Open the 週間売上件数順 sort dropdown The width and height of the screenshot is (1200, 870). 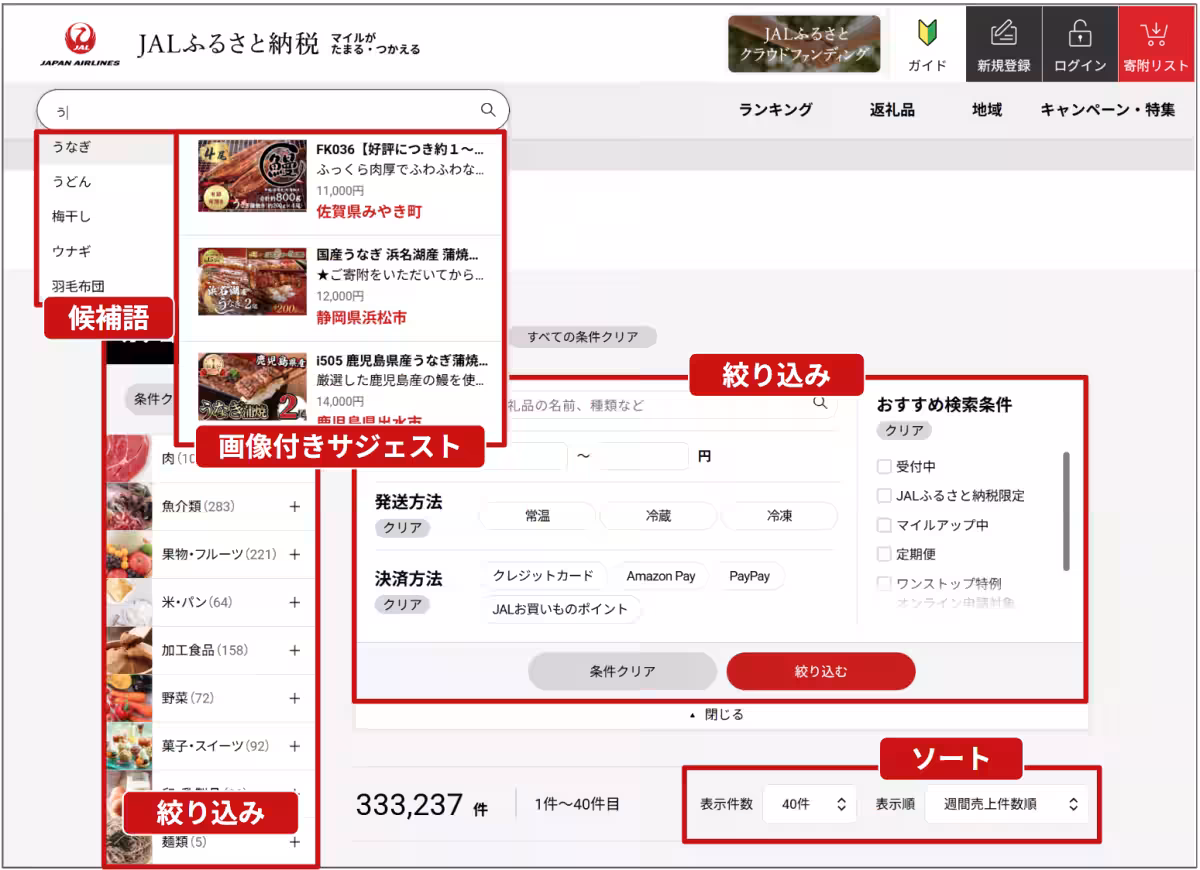(x=1006, y=803)
